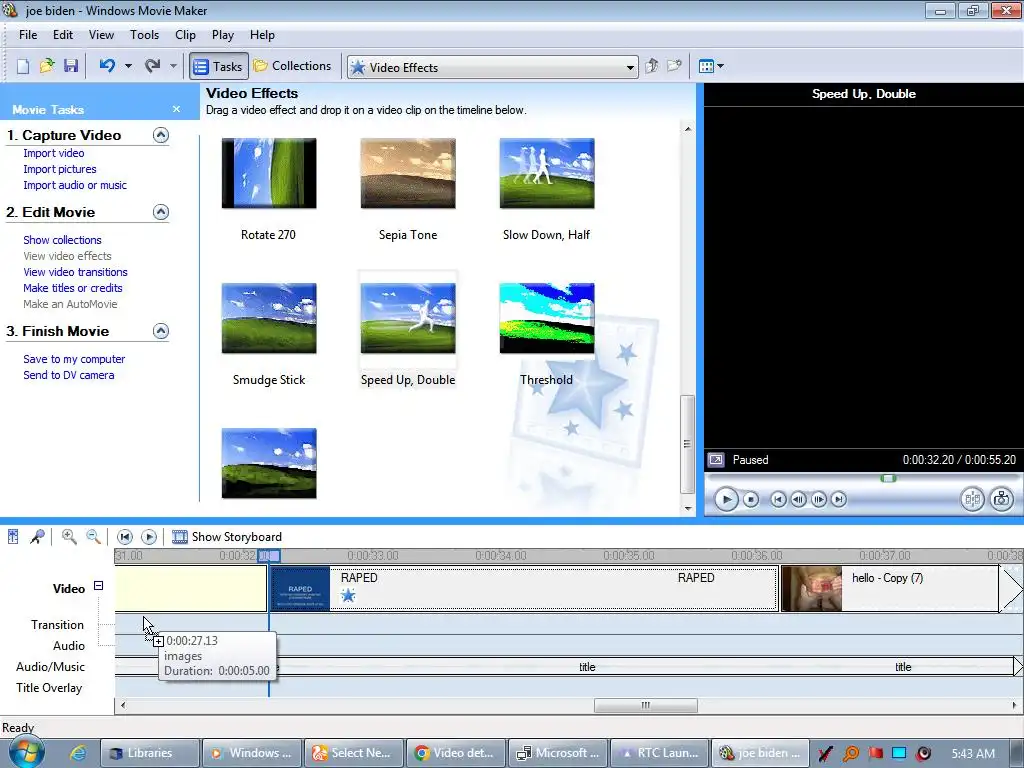The width and height of the screenshot is (1024, 768).
Task: Split the clip at current frame
Action: pos(972,500)
